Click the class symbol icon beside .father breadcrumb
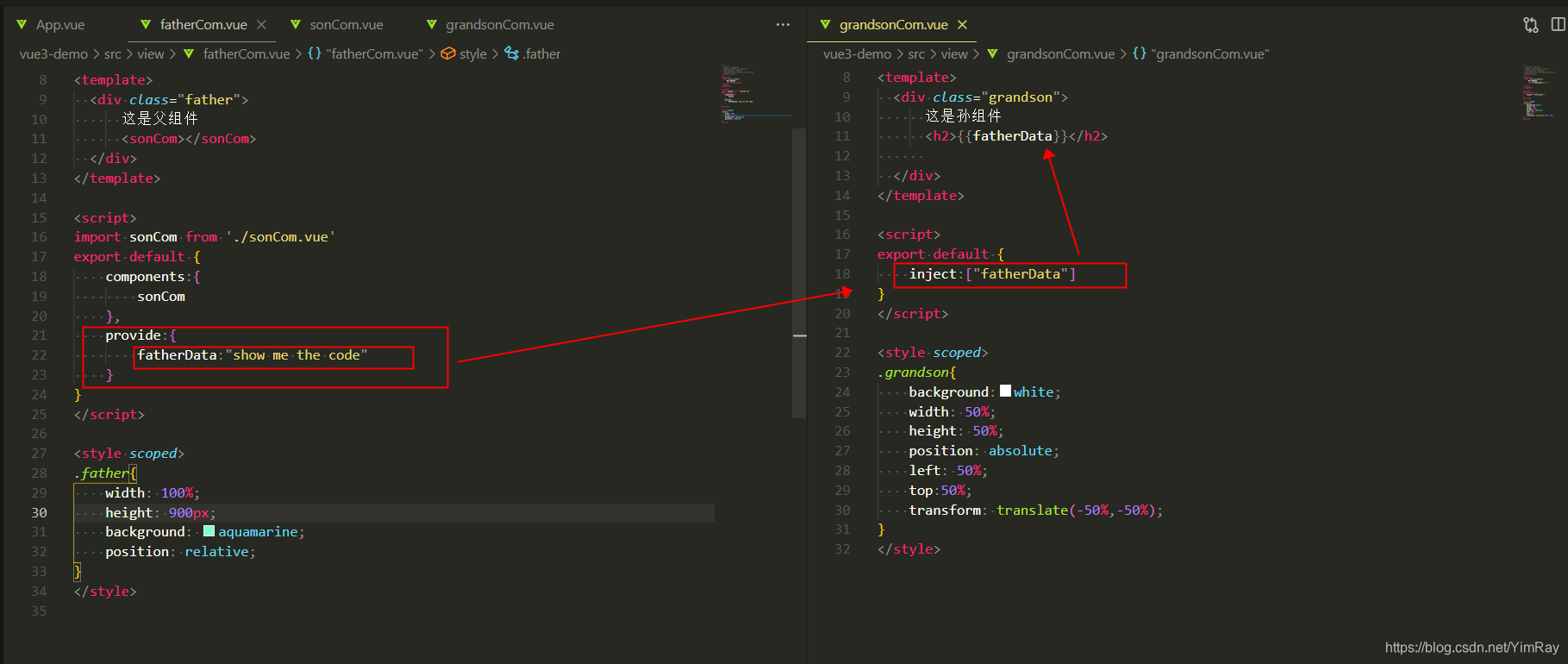This screenshot has height=664, width=1568. pyautogui.click(x=512, y=53)
